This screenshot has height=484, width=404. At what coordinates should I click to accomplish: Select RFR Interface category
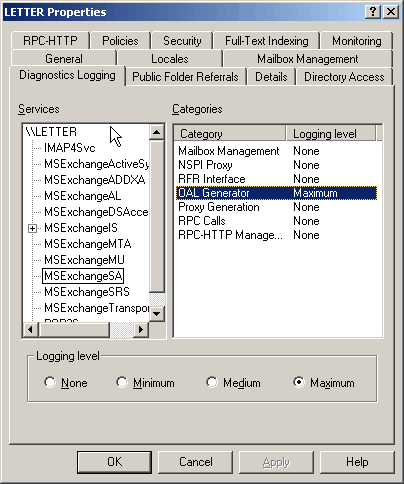click(x=276, y=179)
